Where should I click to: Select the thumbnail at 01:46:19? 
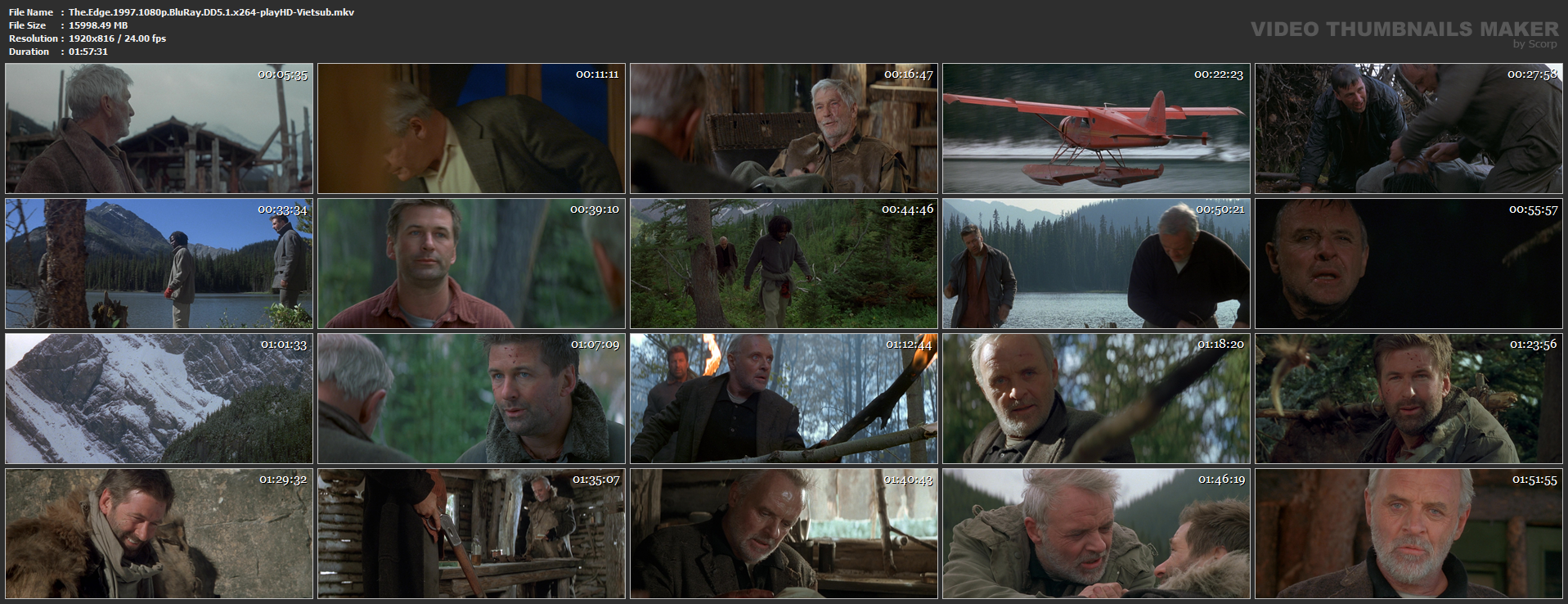tap(1096, 534)
